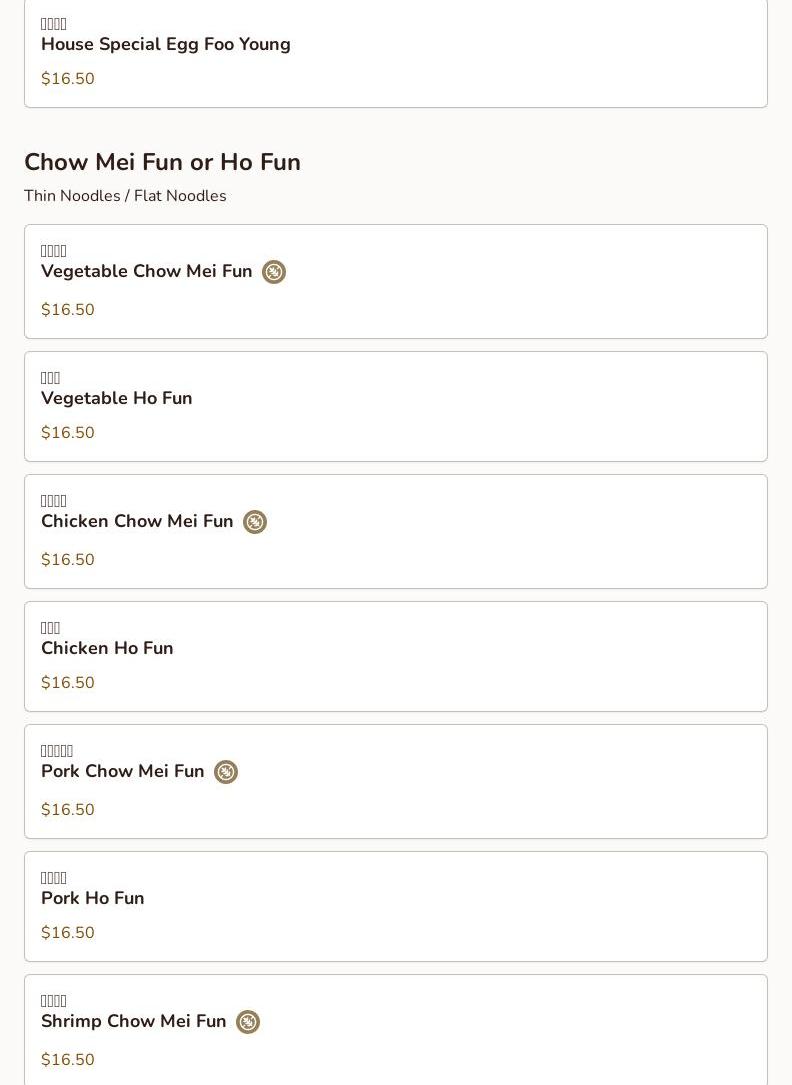Screen dimensions: 792x1085
Task: Click the Chicken Ho Fun $16.50 price
Action: point(68,682)
